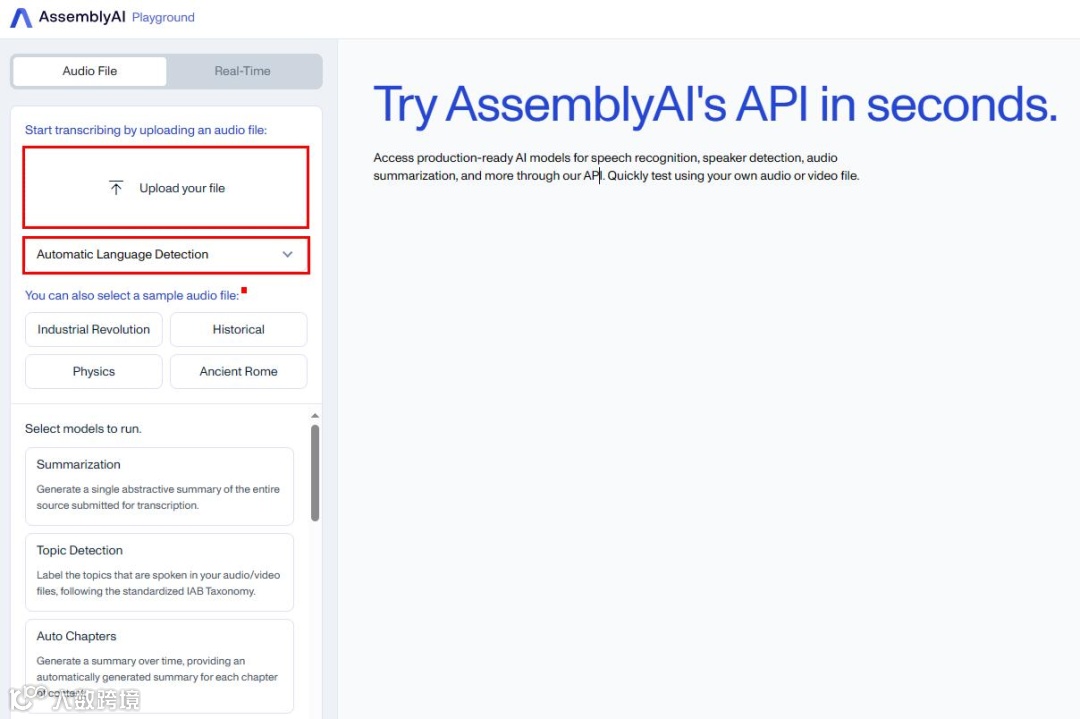Select the Historical sample audio
The height and width of the screenshot is (719, 1080).
coord(238,329)
